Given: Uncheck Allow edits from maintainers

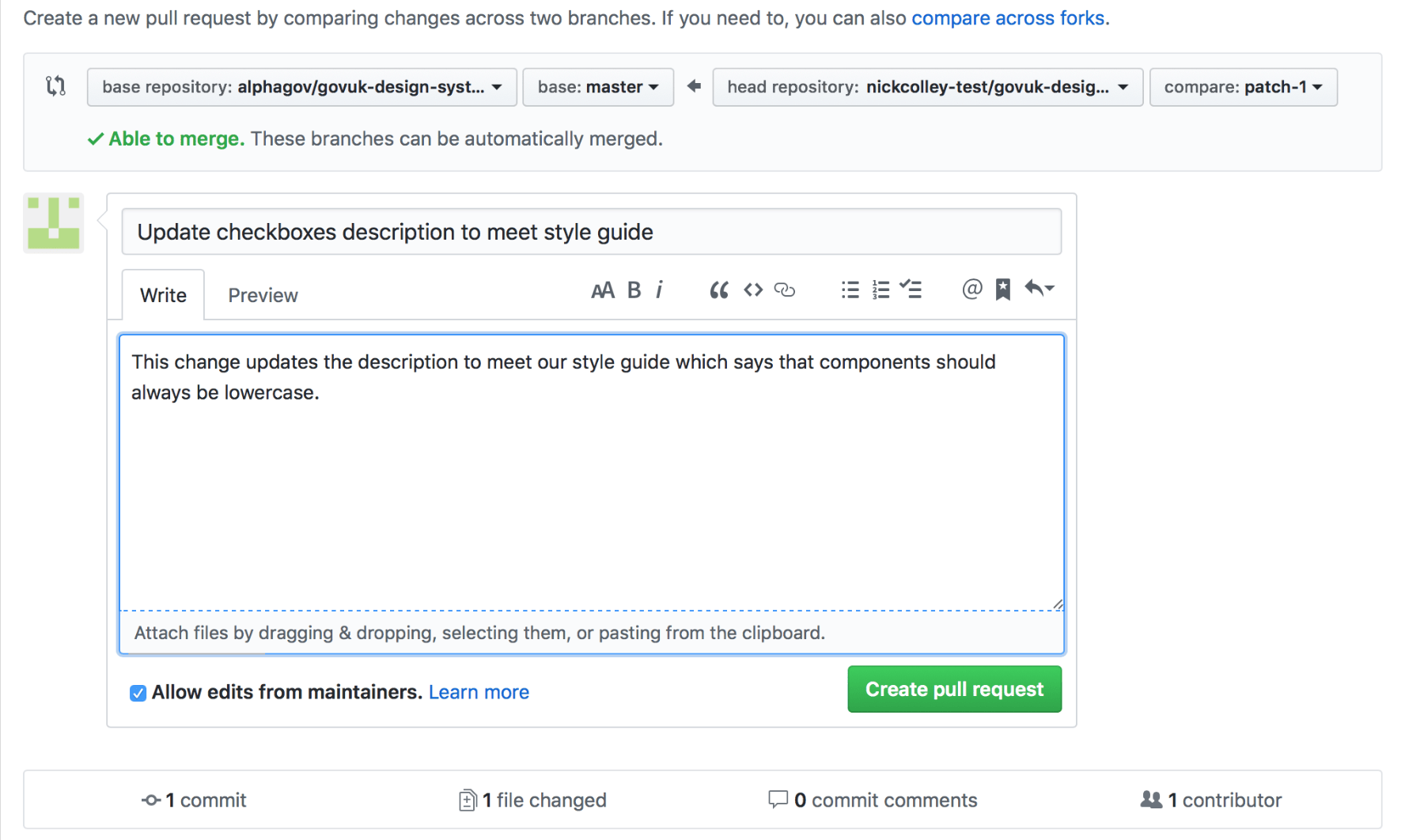Looking at the screenshot, I should pyautogui.click(x=138, y=692).
